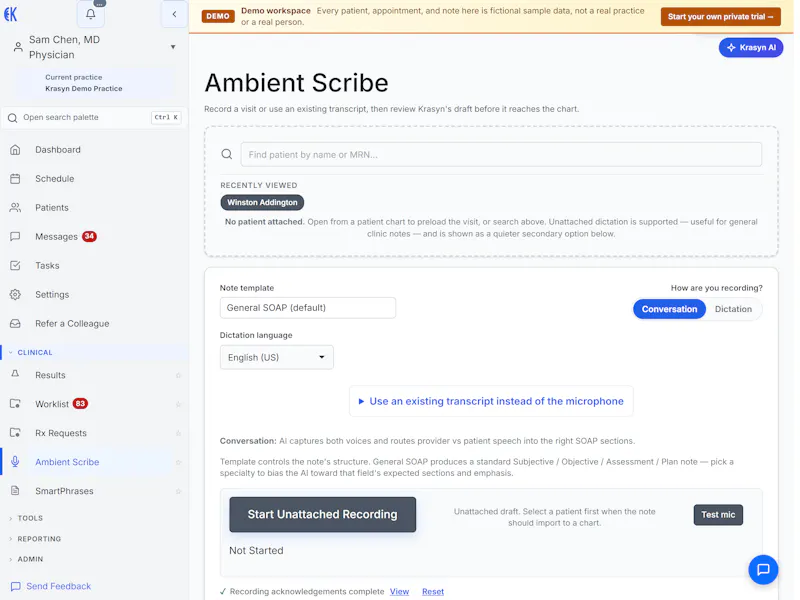Screen dimensions: 800x600
Task: Open the Settings page
Action: [x=52, y=295]
